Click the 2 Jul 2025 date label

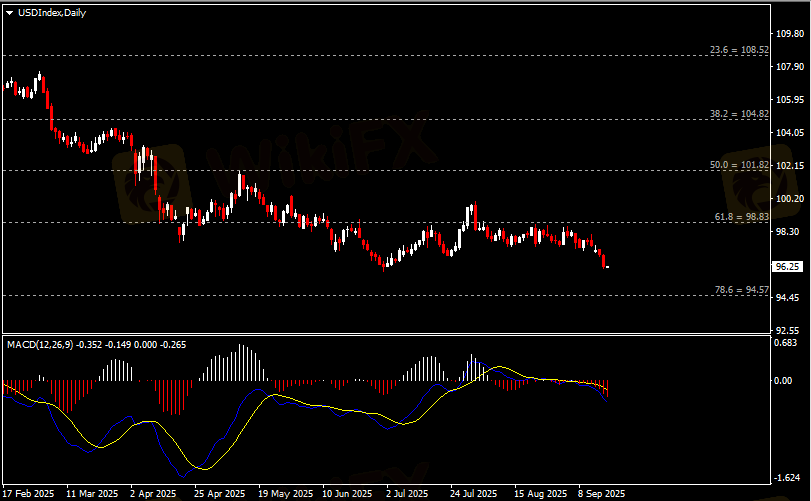pyautogui.click(x=407, y=494)
